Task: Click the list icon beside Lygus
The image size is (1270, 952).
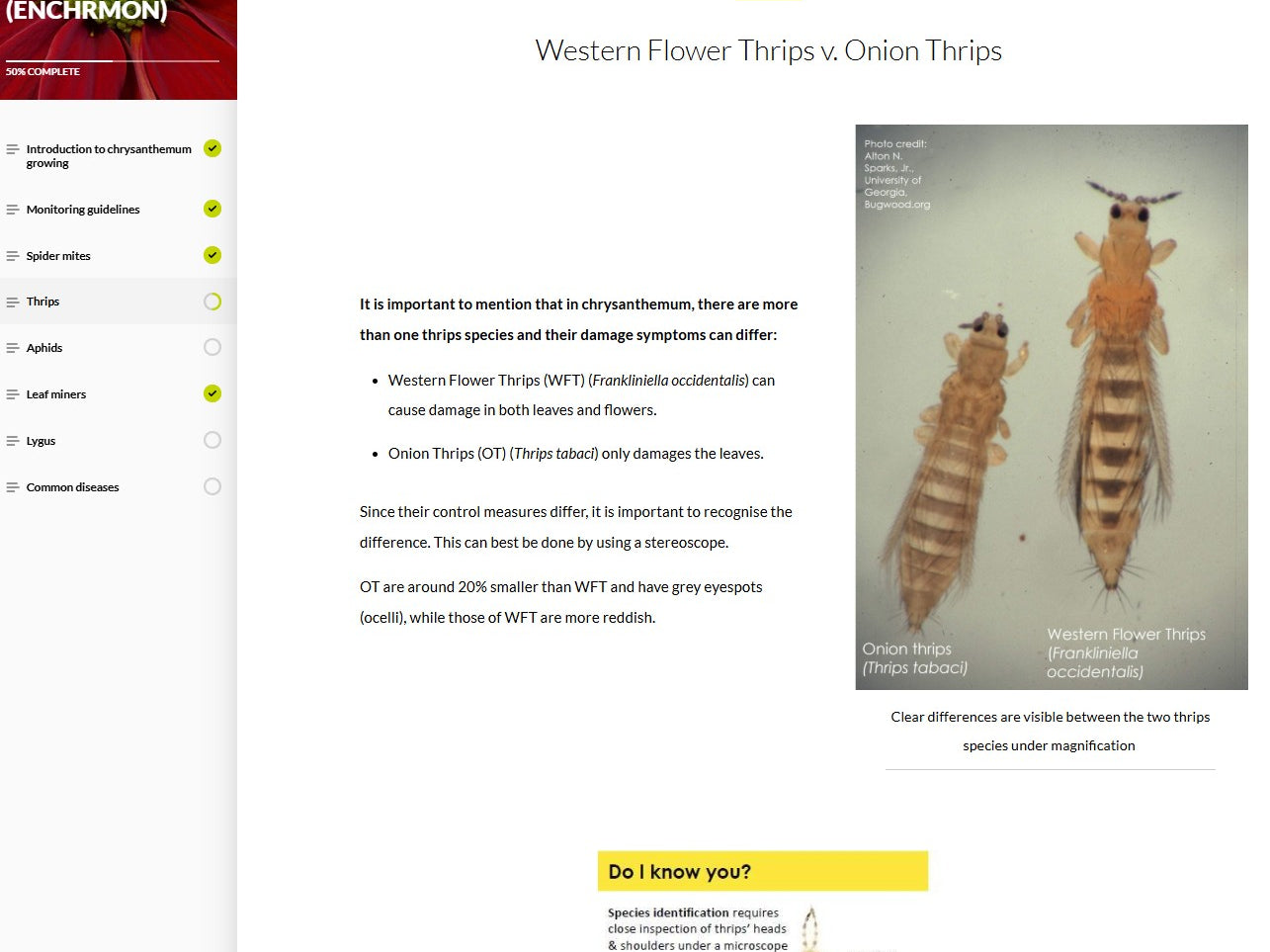Action: 12,440
